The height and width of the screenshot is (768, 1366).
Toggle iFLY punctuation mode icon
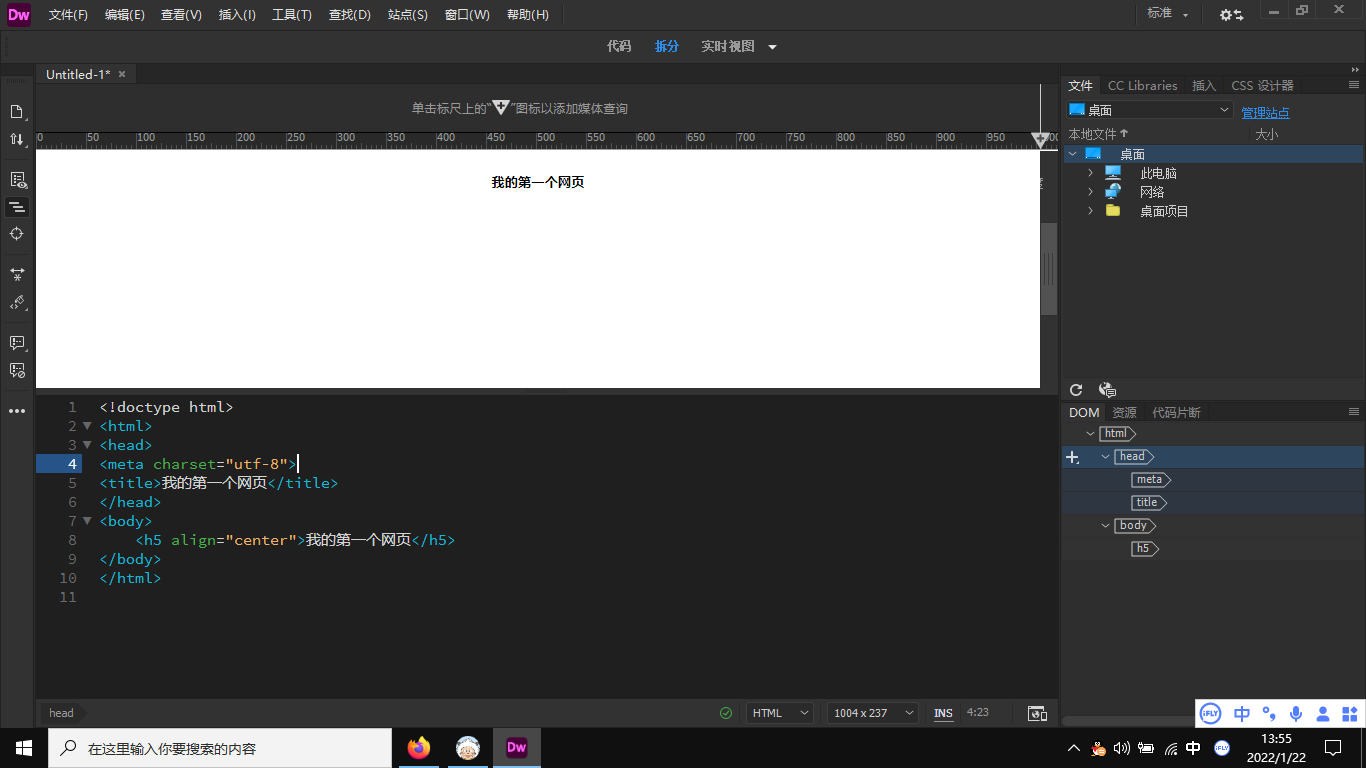[1269, 713]
